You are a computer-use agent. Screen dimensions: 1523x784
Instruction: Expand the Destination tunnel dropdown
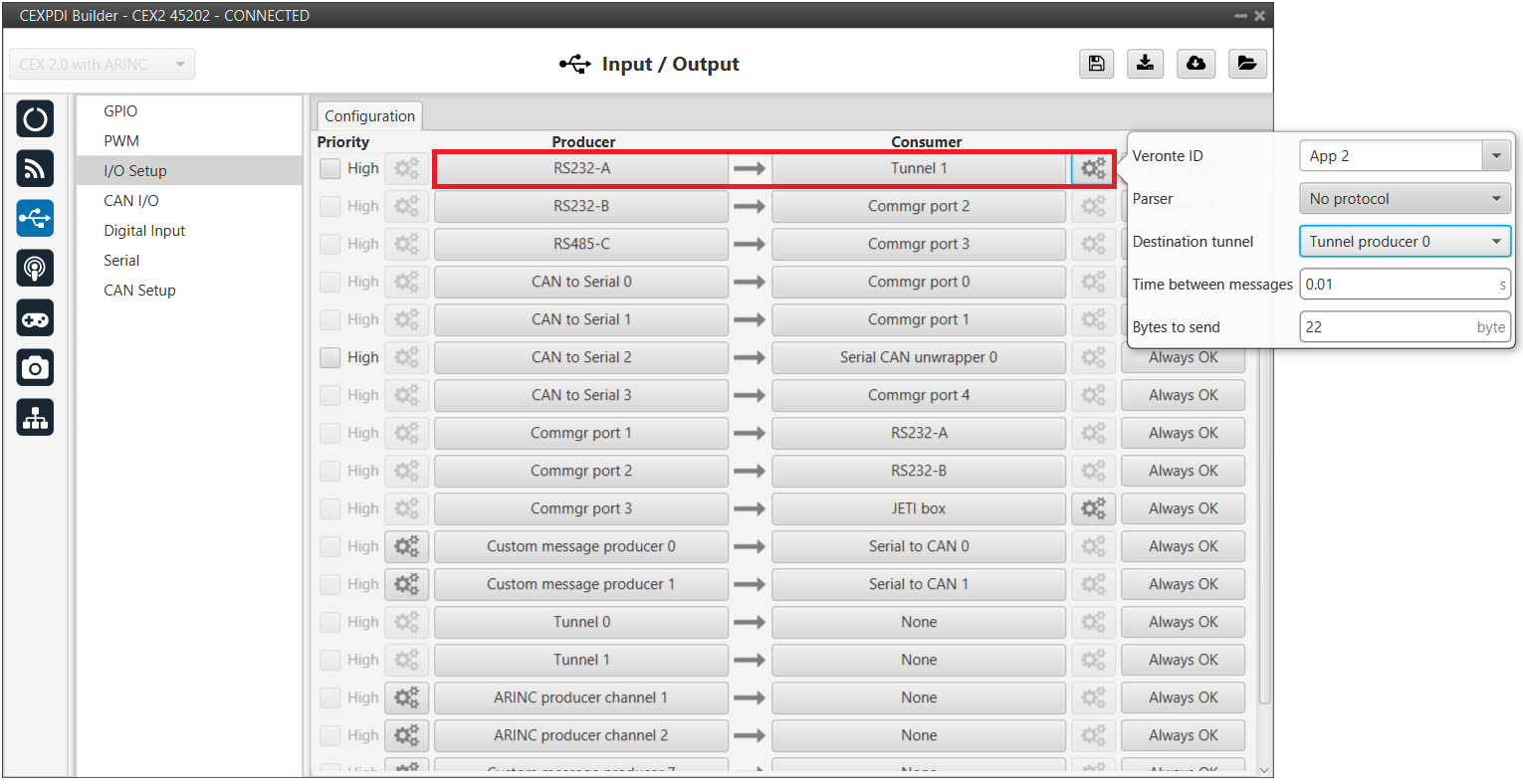[x=1404, y=242]
